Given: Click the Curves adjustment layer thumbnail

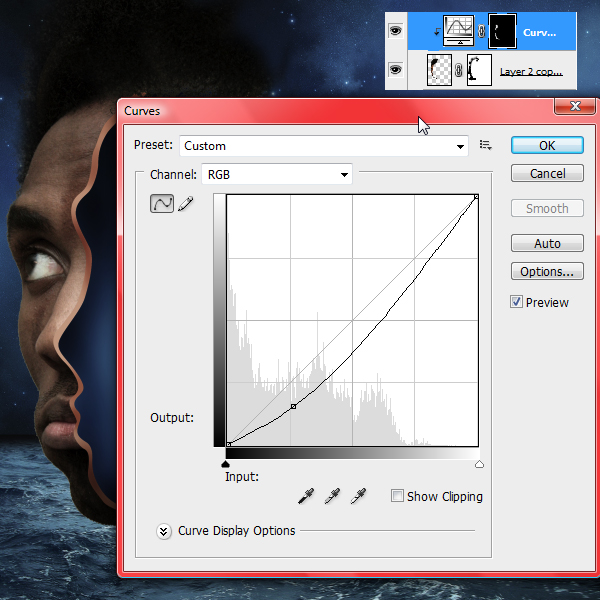Looking at the screenshot, I should click(458, 31).
